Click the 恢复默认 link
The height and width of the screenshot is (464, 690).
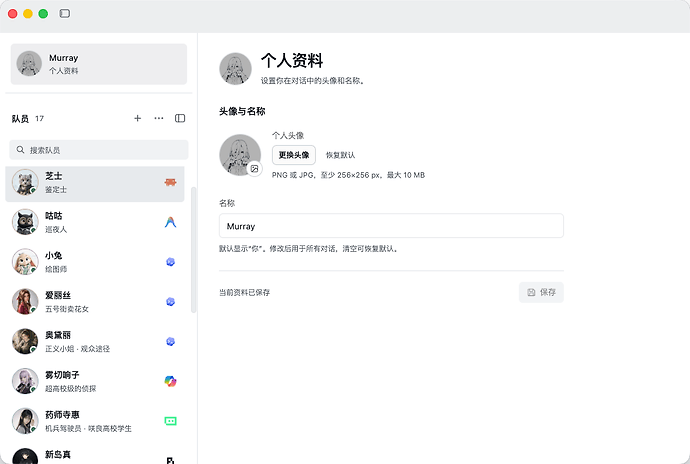point(340,155)
